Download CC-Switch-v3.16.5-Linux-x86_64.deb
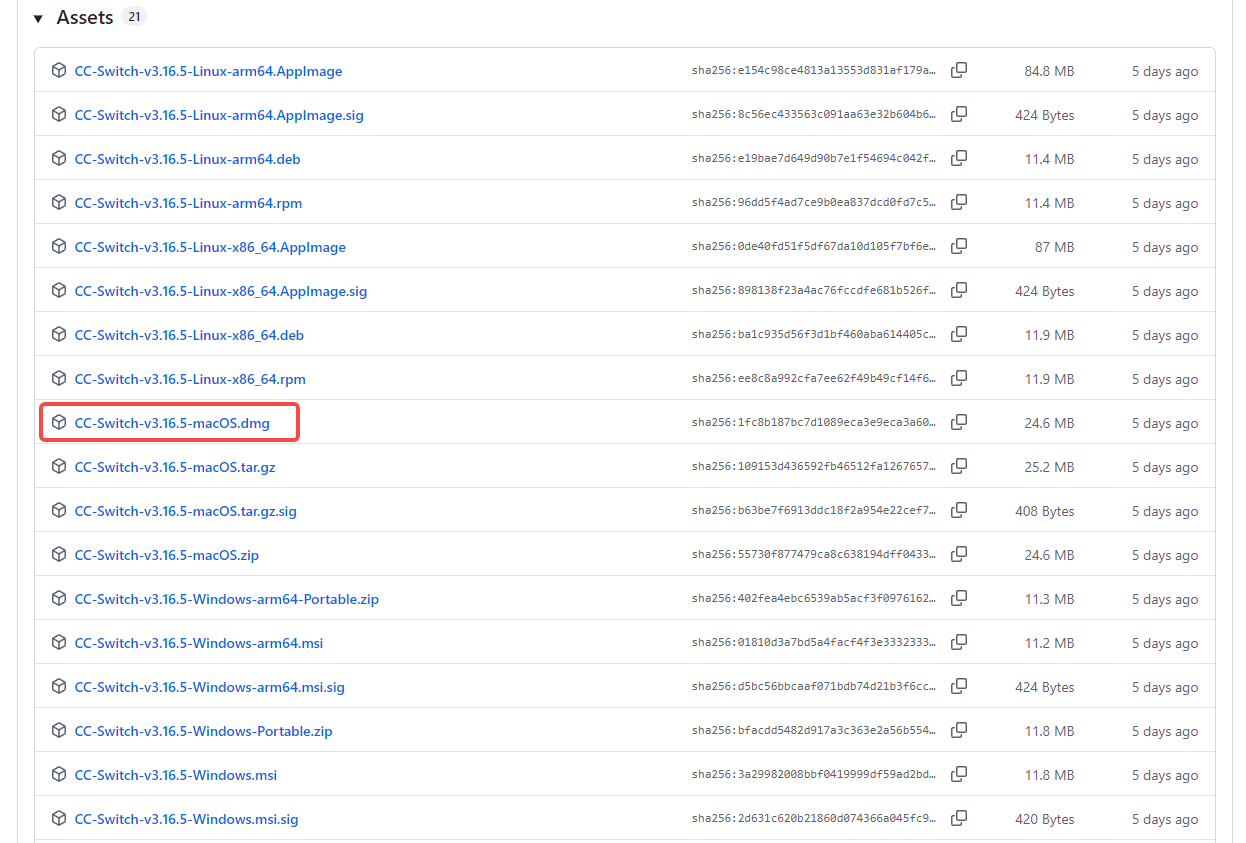Screen dimensions: 1246x843 [189, 335]
